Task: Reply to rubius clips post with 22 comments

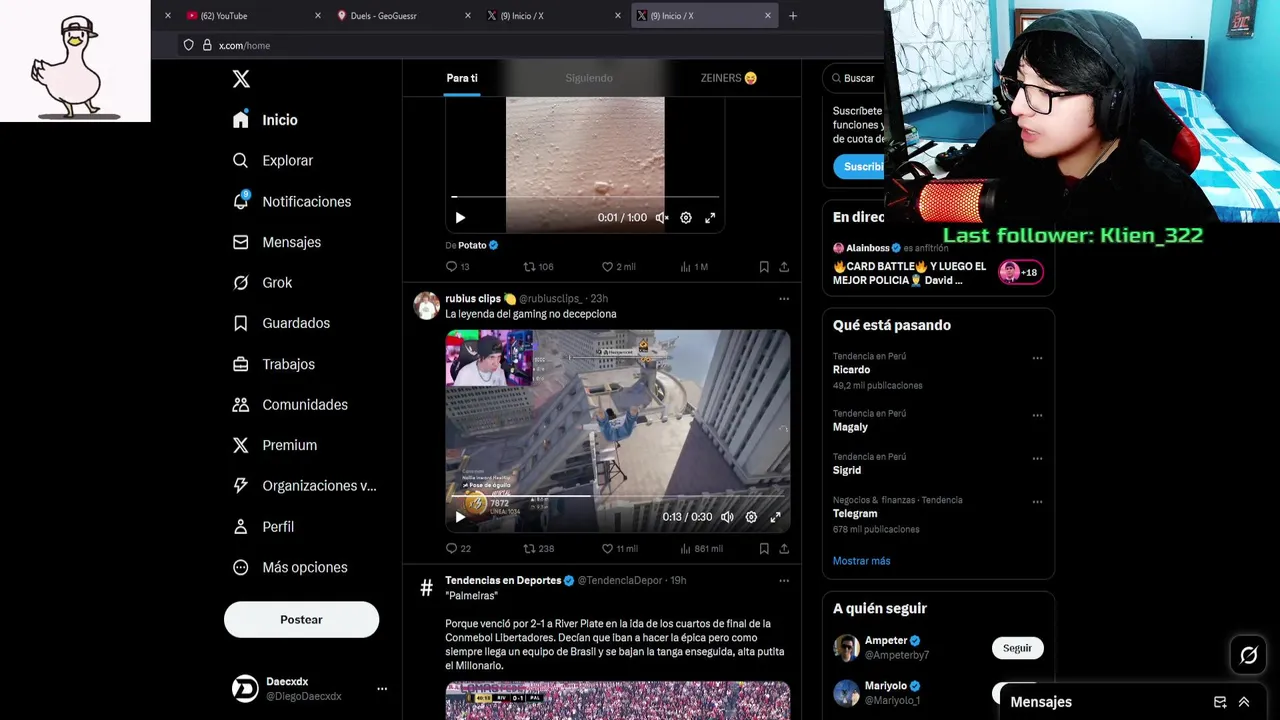Action: (458, 549)
